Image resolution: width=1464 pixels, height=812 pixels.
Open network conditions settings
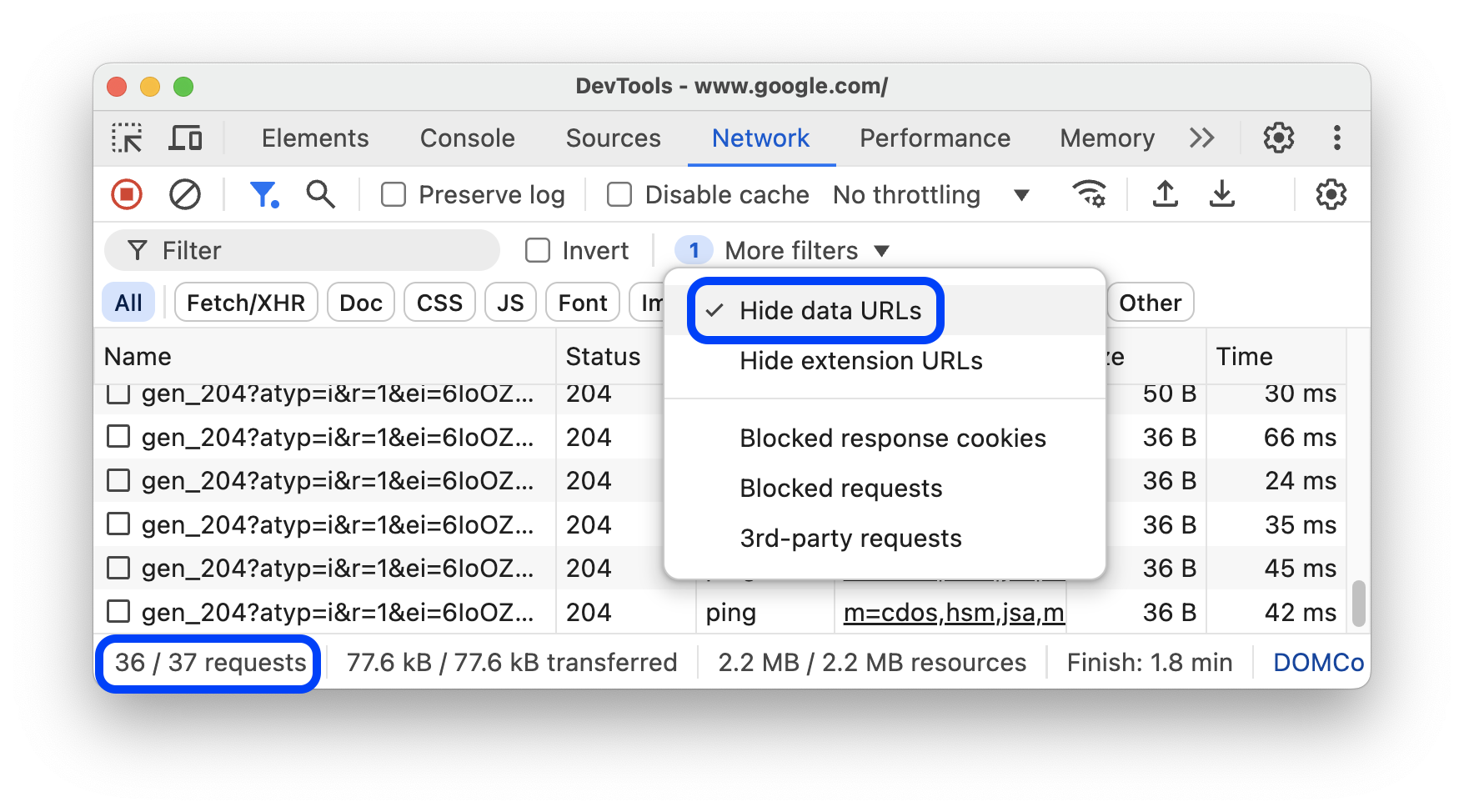1089,194
